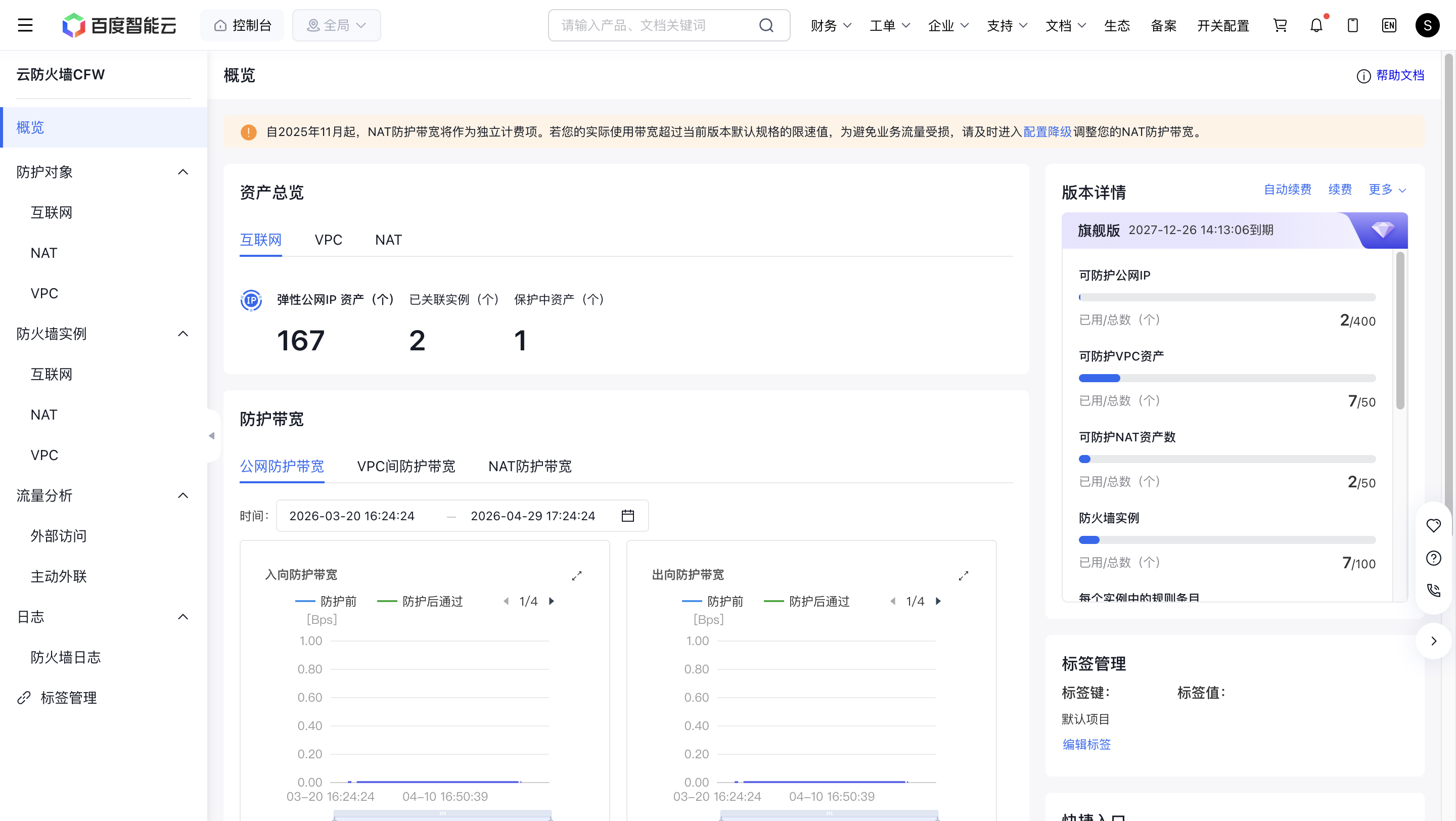Switch language with the EN icon
The image size is (1456, 821).
[x=1389, y=25]
